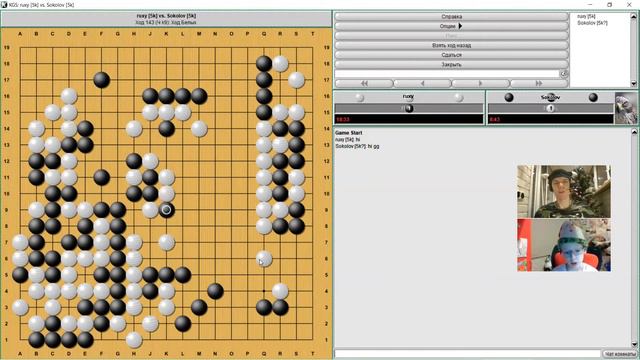The image size is (640, 360).
Task: Click Sokolov's captures counter stone icon
Action: (551, 108)
